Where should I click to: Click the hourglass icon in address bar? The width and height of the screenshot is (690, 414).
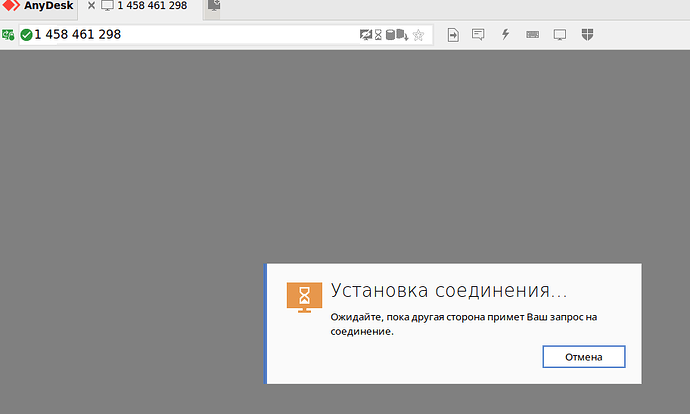click(378, 35)
